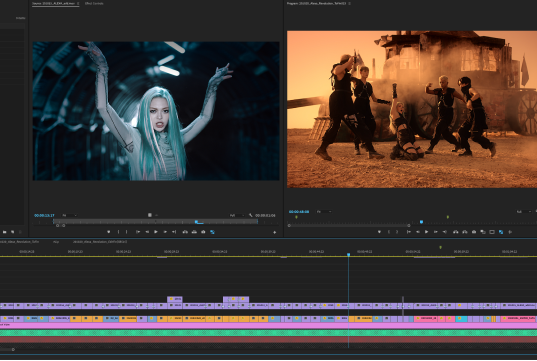
Task: Play the sequence in Program Monitor
Action: tap(426, 232)
